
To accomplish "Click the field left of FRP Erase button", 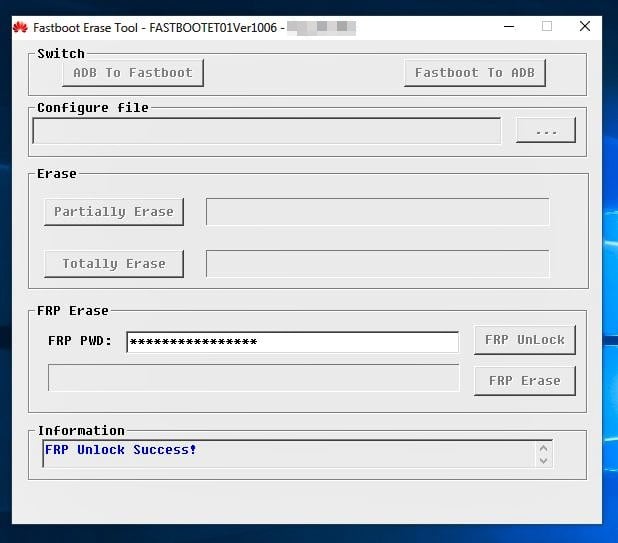I will [x=253, y=378].
